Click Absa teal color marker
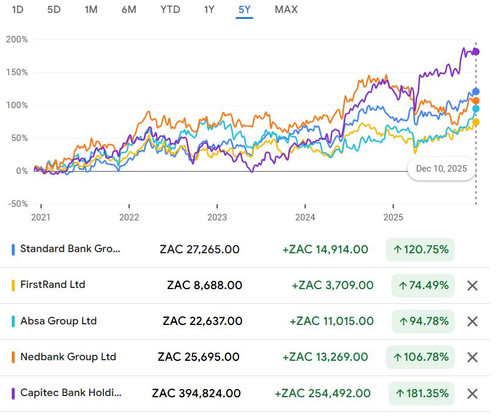The image size is (500, 419). (13, 322)
